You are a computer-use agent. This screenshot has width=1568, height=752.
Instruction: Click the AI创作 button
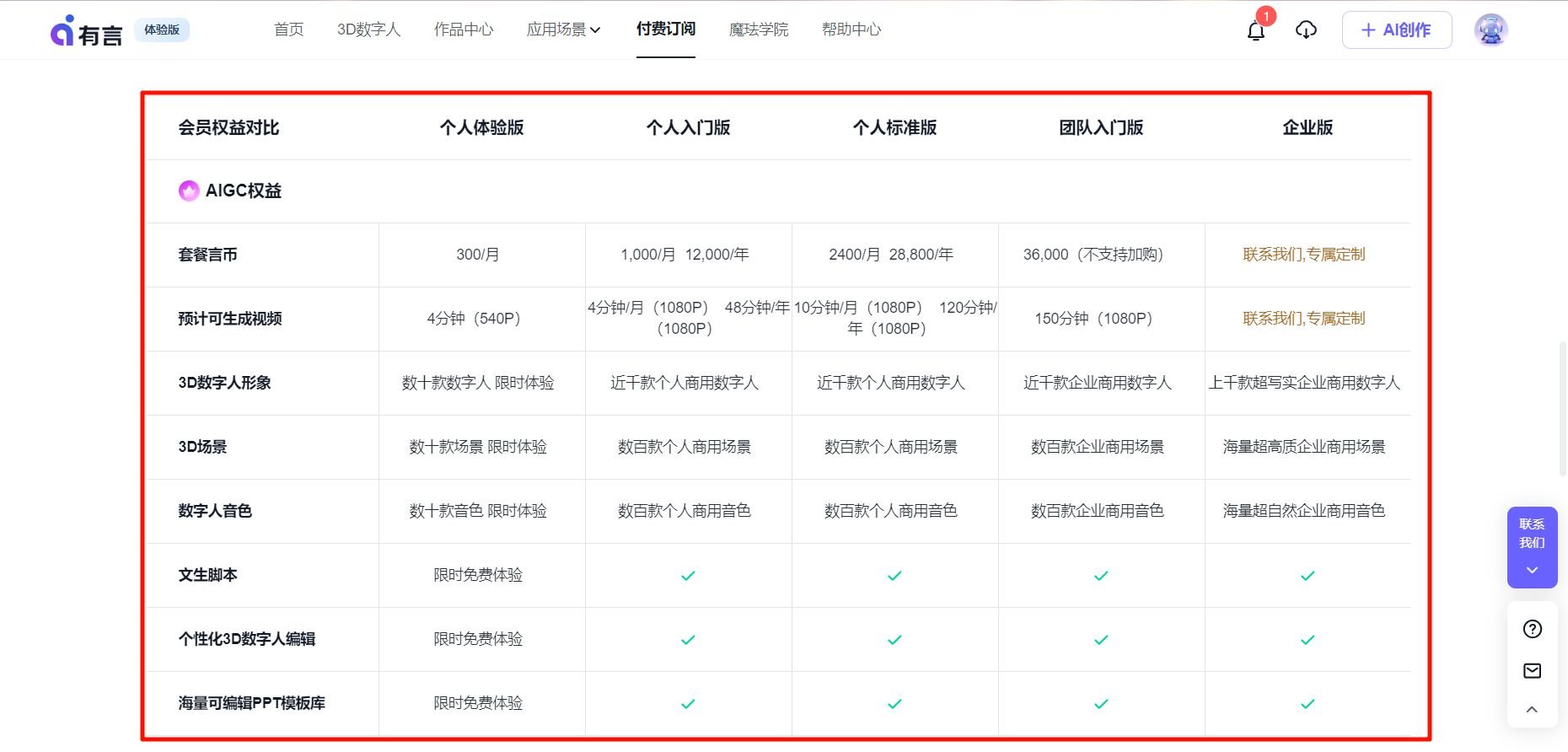click(1396, 30)
